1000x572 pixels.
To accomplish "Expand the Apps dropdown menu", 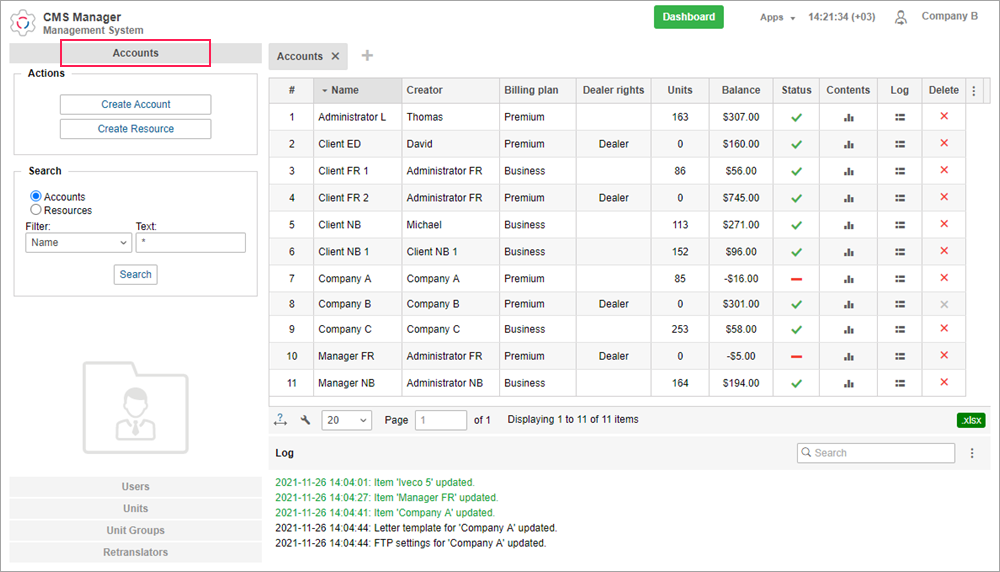I will pos(777,17).
